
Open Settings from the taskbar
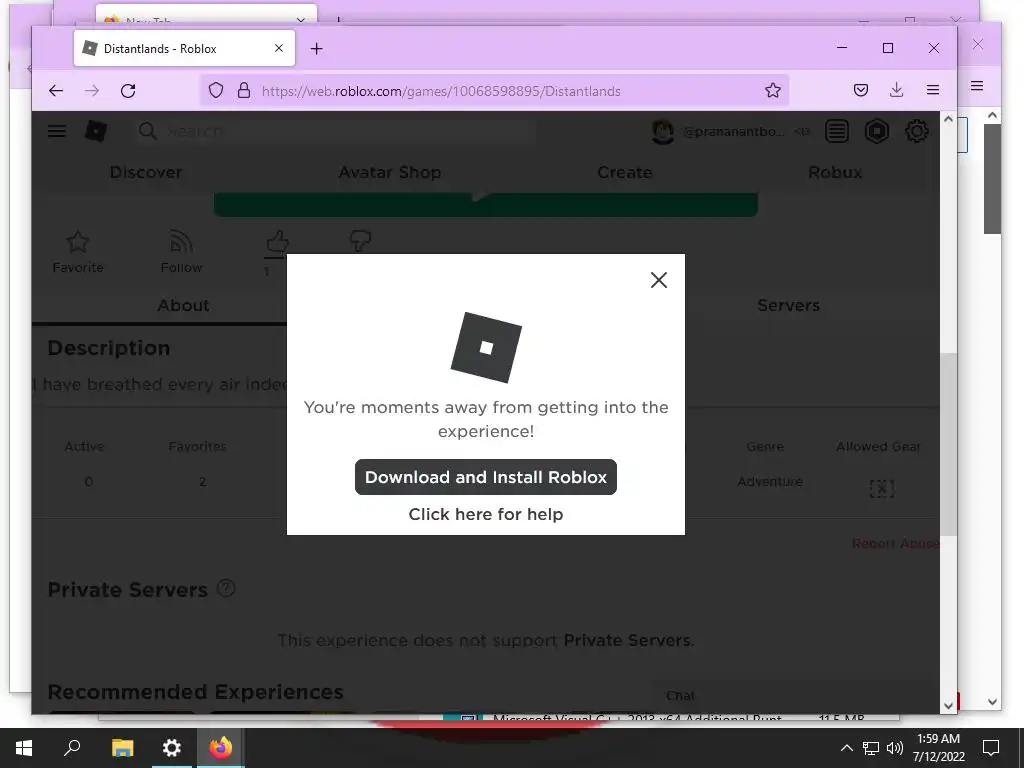coord(171,748)
